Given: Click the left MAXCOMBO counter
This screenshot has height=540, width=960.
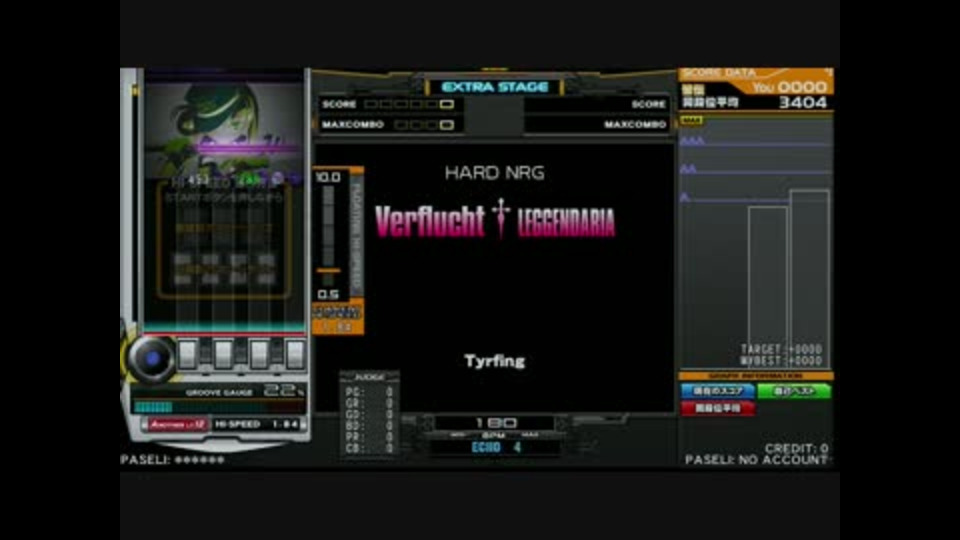Looking at the screenshot, I should [x=424, y=125].
